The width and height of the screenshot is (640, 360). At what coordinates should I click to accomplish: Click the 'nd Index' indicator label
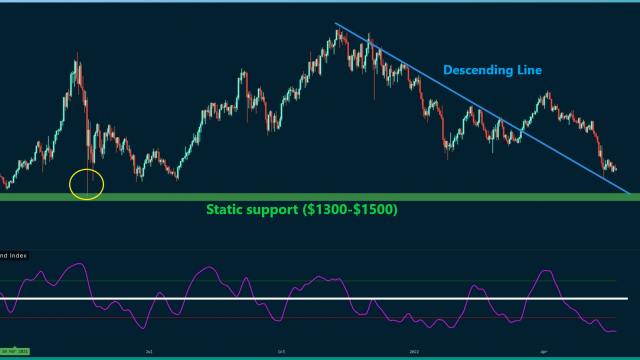coord(13,256)
